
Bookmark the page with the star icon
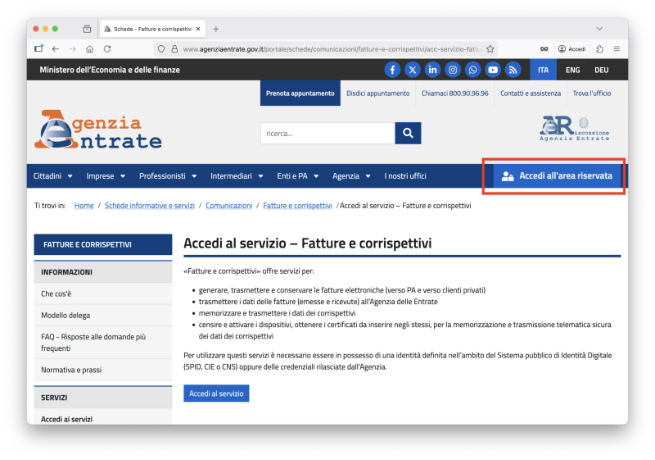(x=490, y=49)
